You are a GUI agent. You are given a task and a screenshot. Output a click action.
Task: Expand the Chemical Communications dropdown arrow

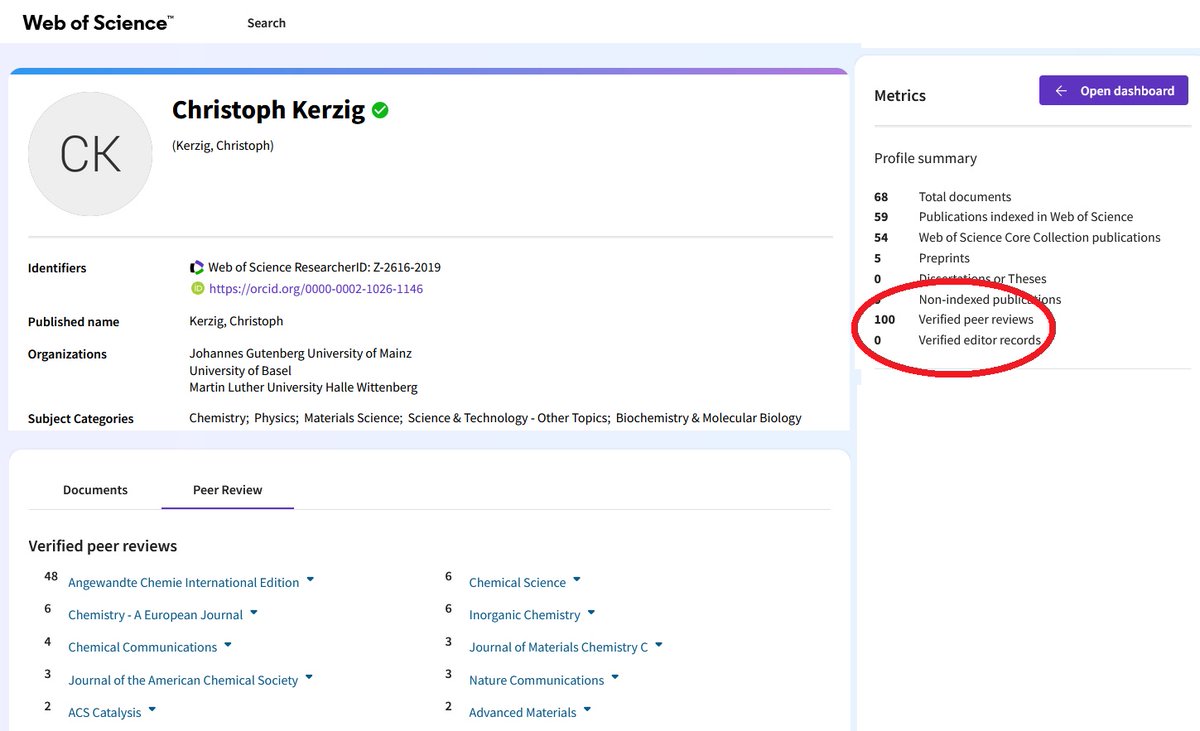click(228, 645)
